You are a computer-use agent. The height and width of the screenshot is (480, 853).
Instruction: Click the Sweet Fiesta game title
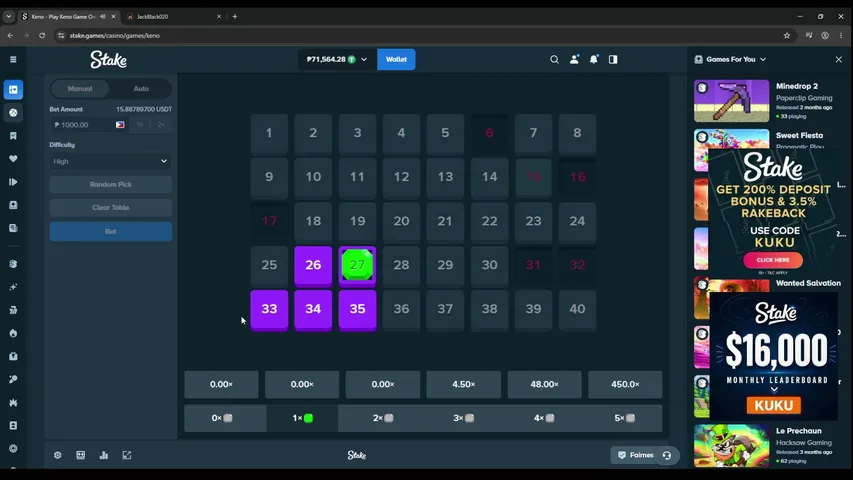pyautogui.click(x=799, y=136)
